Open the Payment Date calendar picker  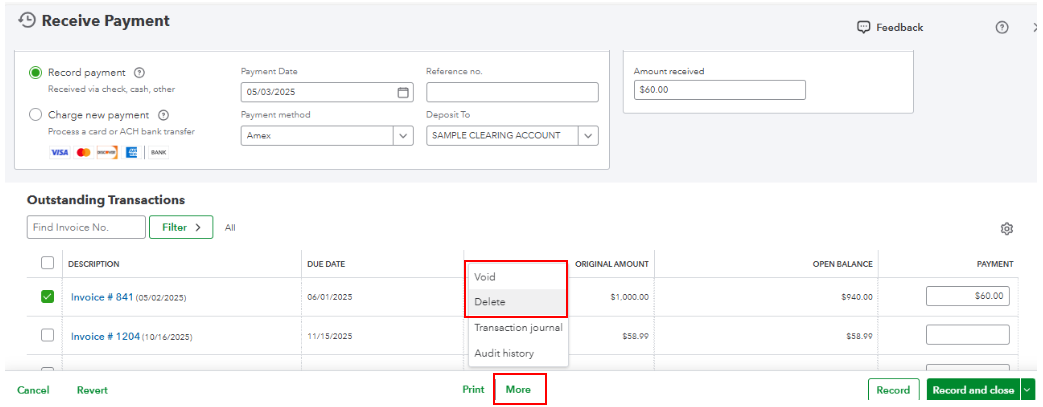[x=404, y=93]
